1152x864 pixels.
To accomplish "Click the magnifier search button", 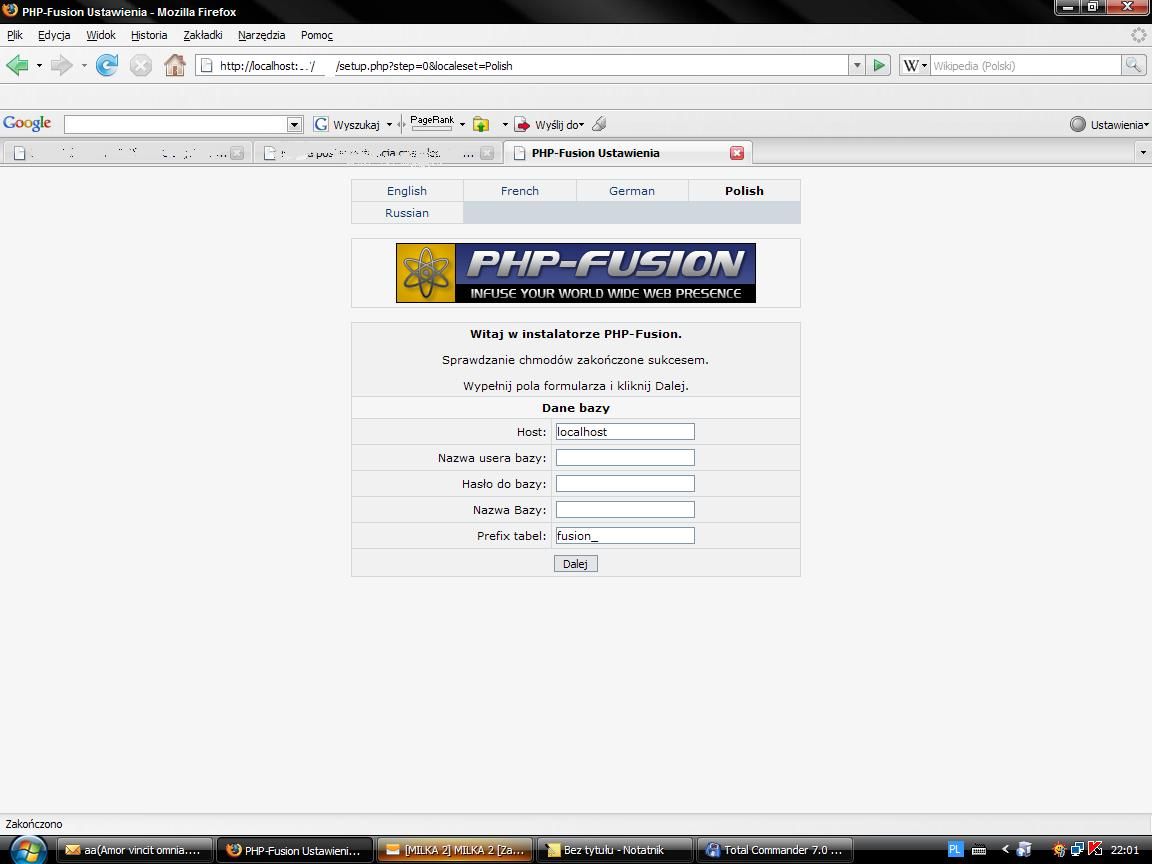I will tap(1133, 65).
